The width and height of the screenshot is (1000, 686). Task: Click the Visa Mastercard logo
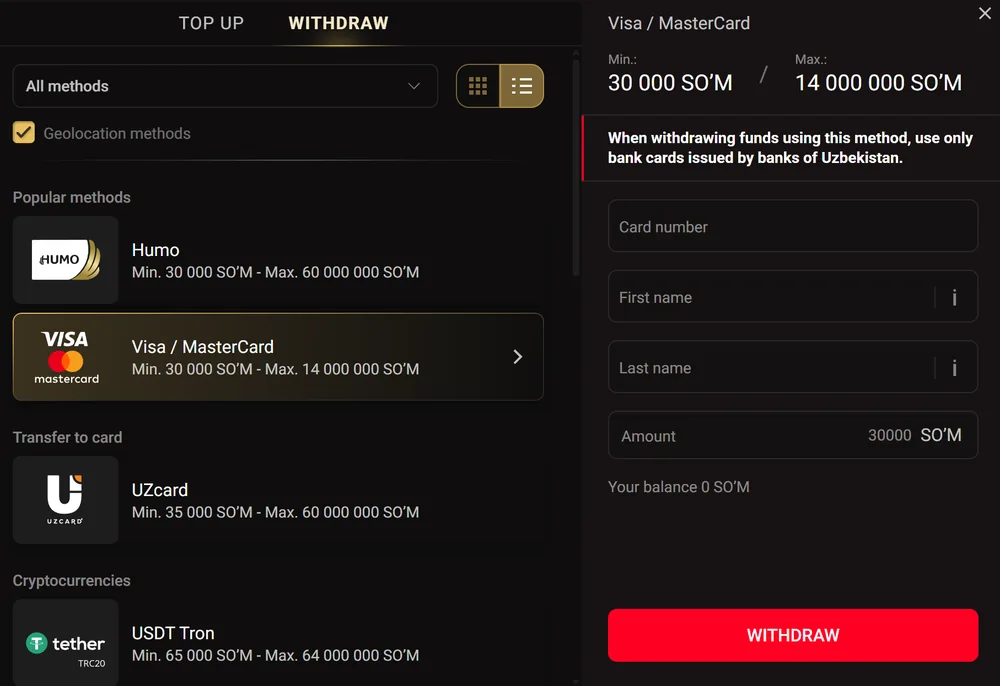[66, 357]
